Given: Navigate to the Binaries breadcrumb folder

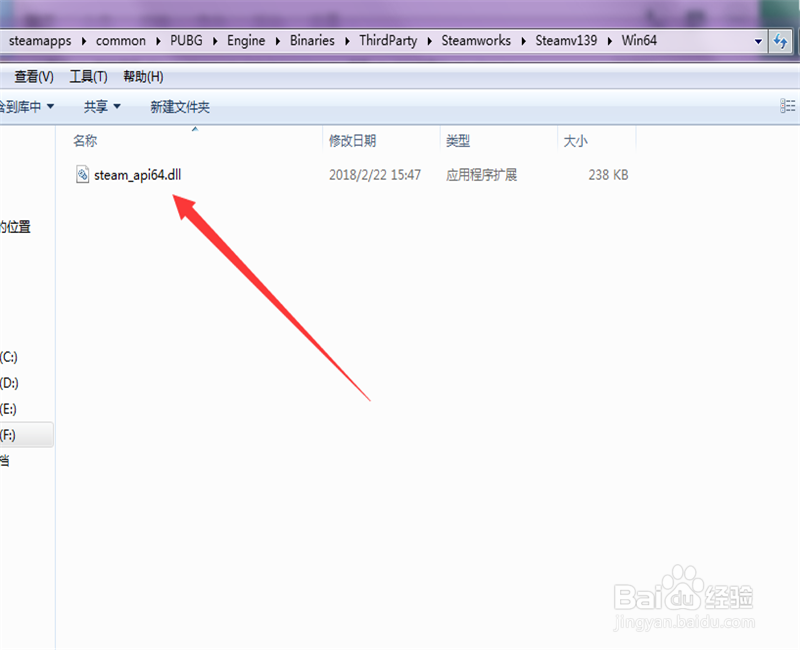Looking at the screenshot, I should [312, 41].
